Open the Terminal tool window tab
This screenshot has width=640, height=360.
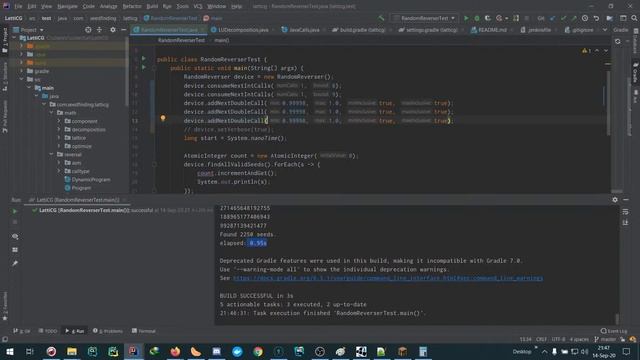[x=144, y=331]
